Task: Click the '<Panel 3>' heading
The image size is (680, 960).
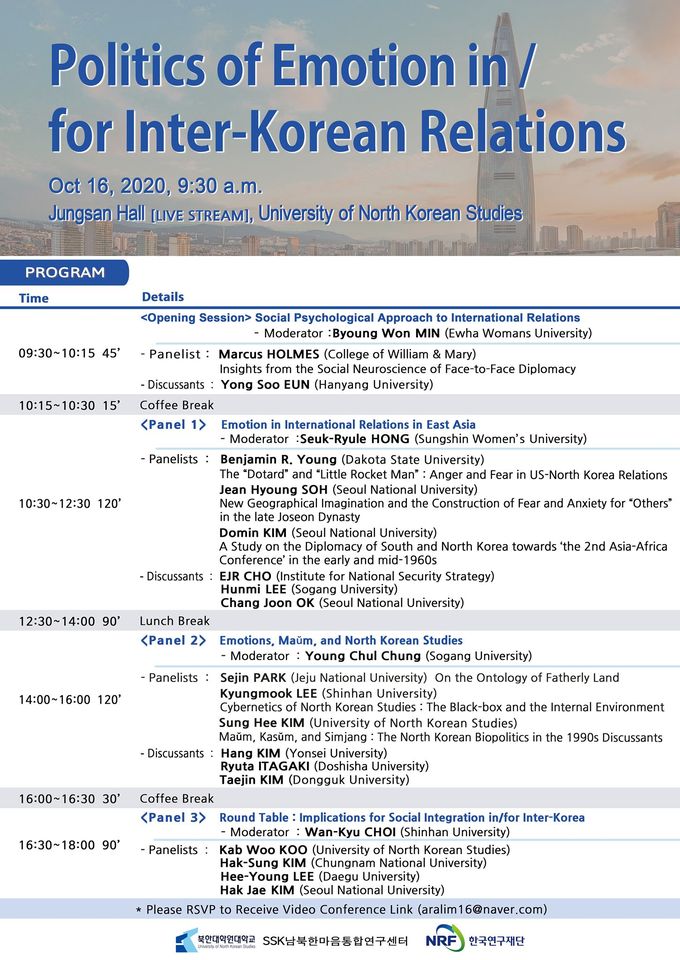Action: (173, 817)
